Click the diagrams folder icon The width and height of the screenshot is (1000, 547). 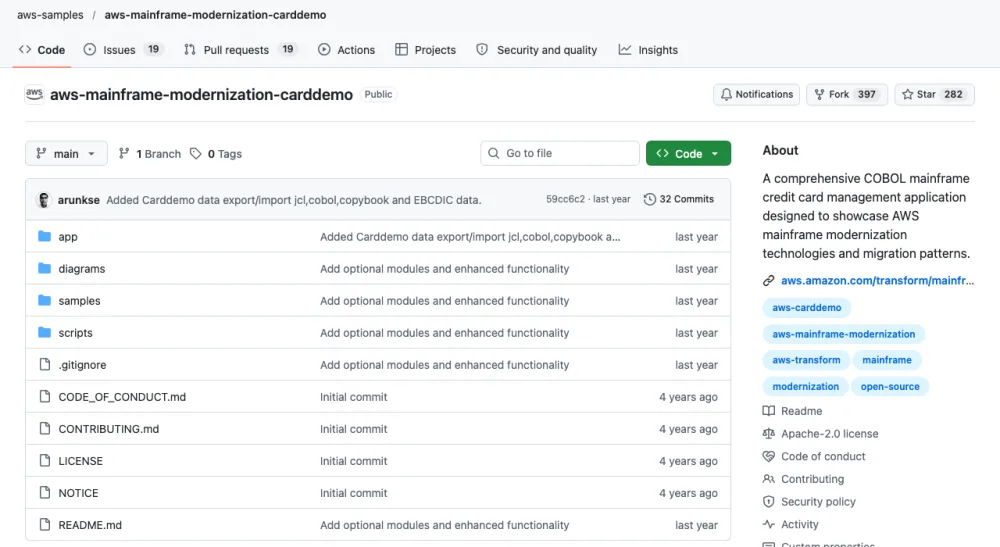tap(45, 268)
